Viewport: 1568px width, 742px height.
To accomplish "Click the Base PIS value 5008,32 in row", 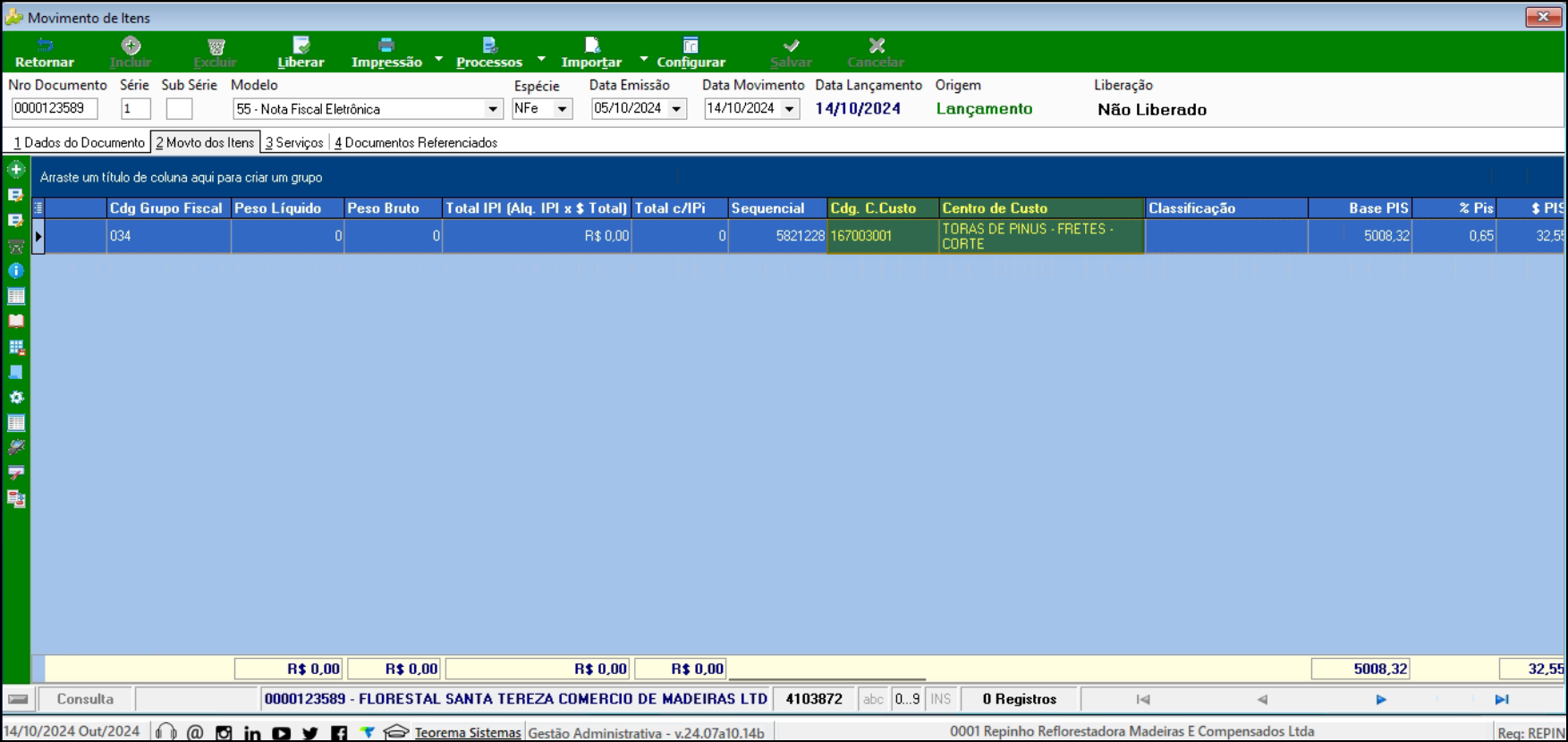I will (x=1360, y=236).
